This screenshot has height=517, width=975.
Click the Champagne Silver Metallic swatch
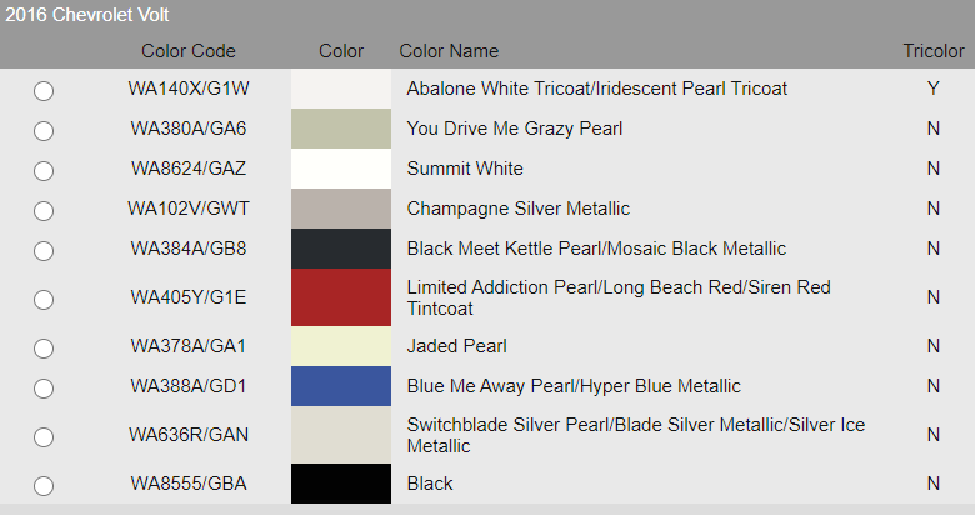[x=341, y=208]
